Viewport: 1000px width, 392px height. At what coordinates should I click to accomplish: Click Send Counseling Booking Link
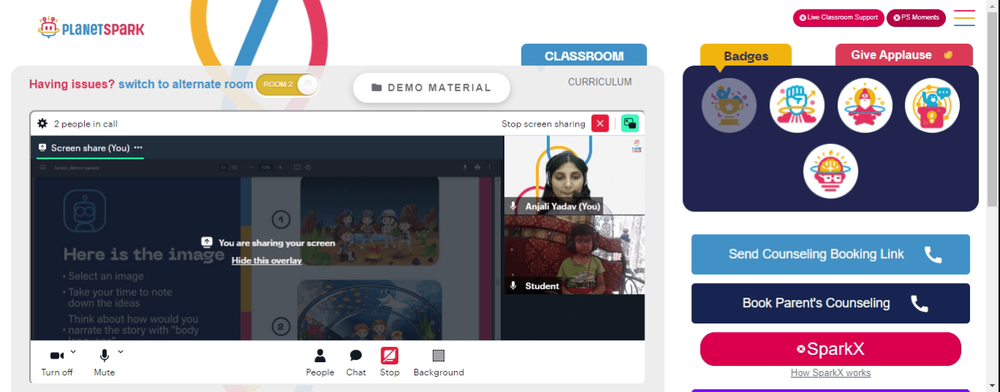coord(830,254)
